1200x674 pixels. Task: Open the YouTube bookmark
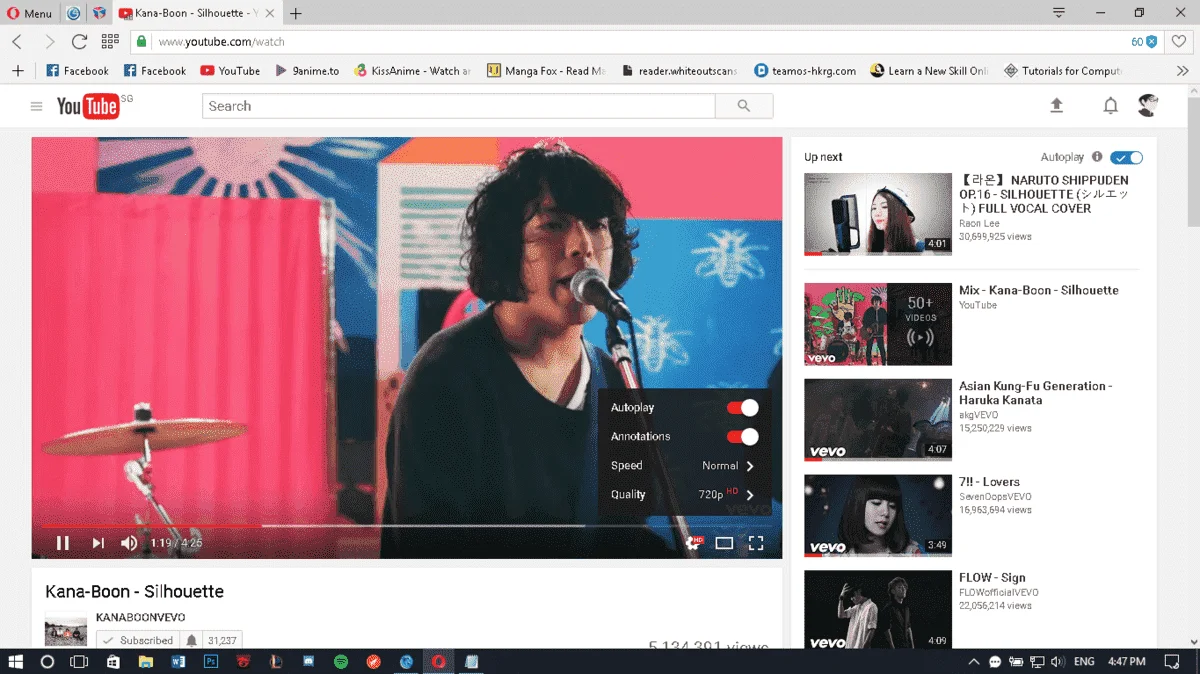(230, 71)
